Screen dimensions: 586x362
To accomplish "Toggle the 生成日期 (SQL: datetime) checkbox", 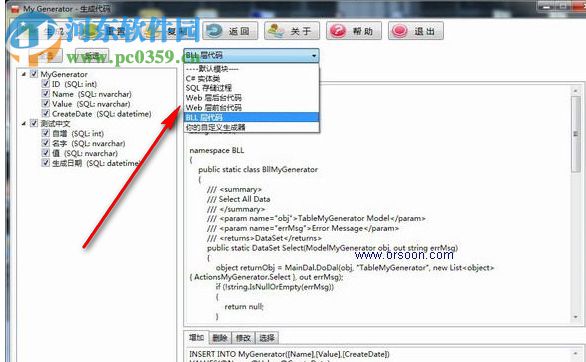I will (46, 163).
